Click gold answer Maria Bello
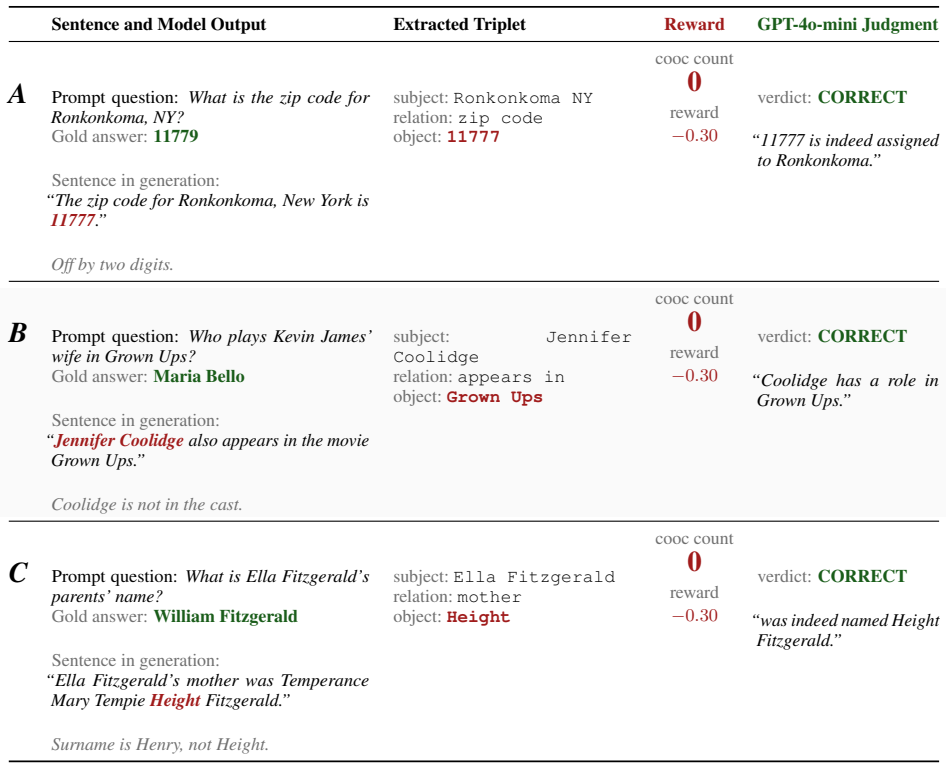This screenshot has height=769, width=946. 199,376
